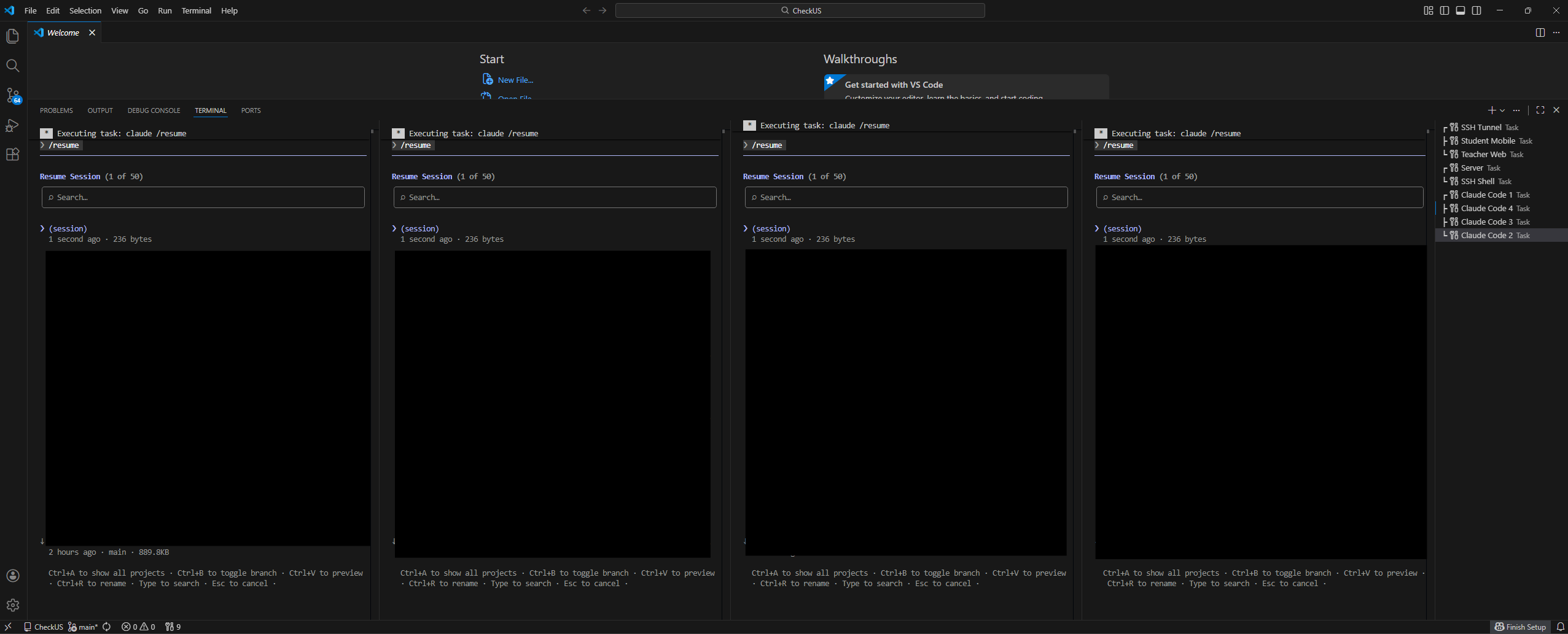Click the New File link
The height and width of the screenshot is (634, 1568).
(515, 80)
